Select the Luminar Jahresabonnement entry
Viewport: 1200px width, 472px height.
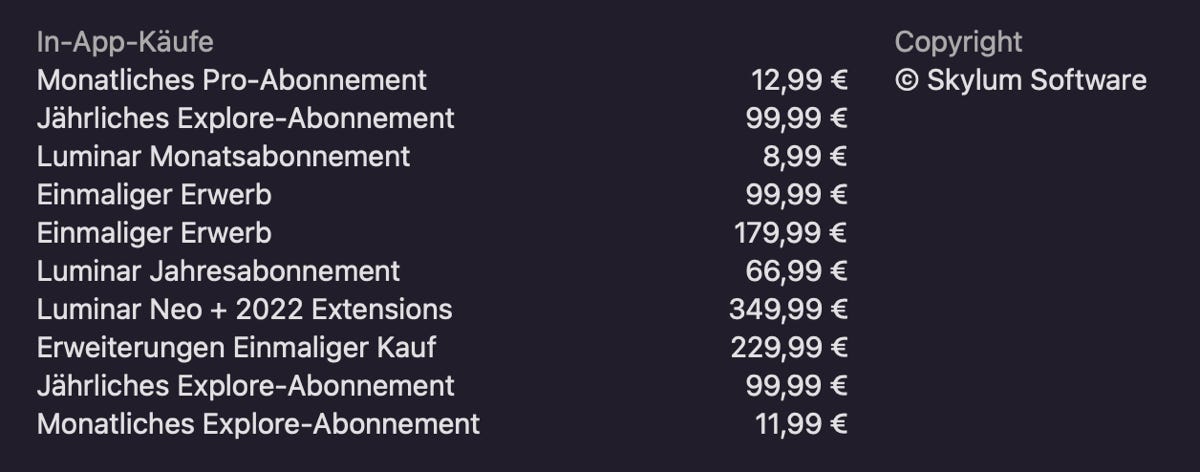pos(218,271)
